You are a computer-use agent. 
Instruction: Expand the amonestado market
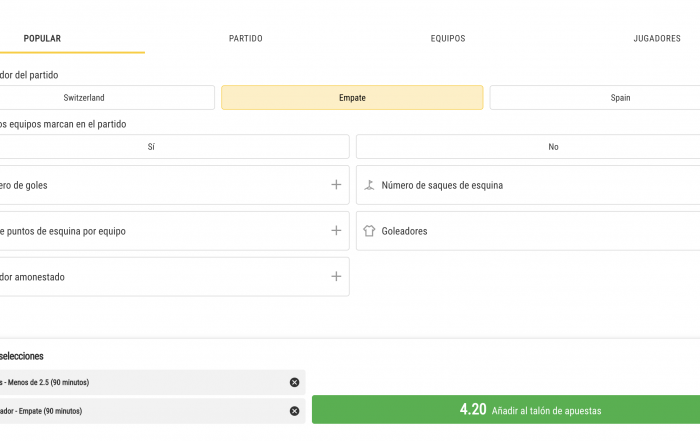pos(336,276)
